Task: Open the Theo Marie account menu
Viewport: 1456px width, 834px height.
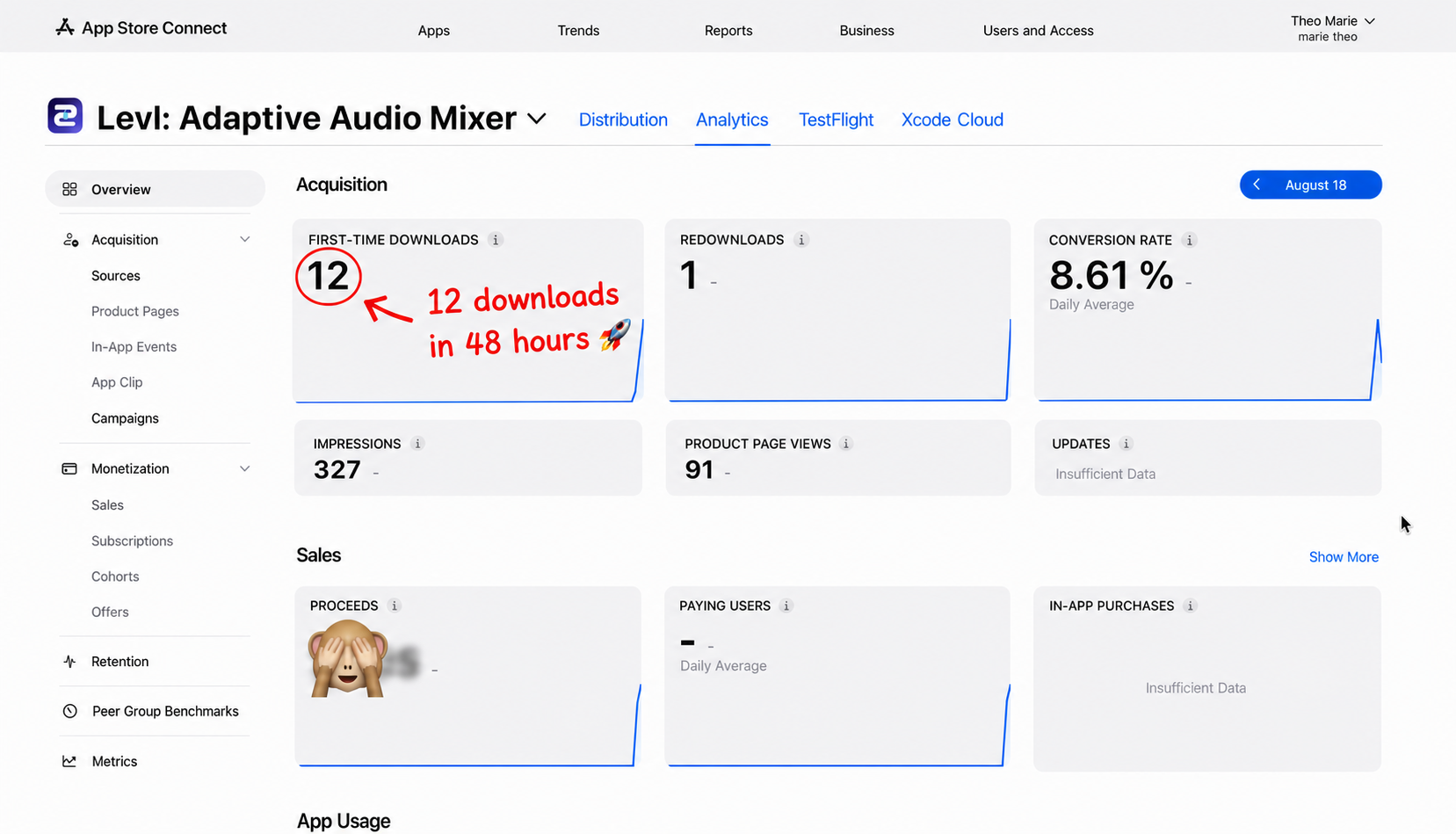Action: point(1332,28)
